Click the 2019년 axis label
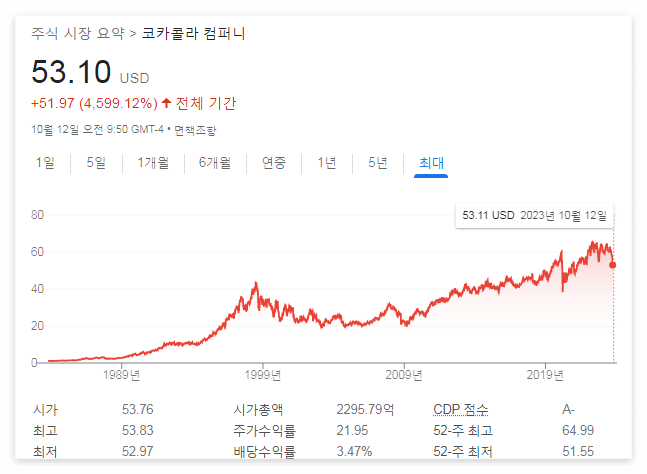647x474 pixels. (545, 375)
